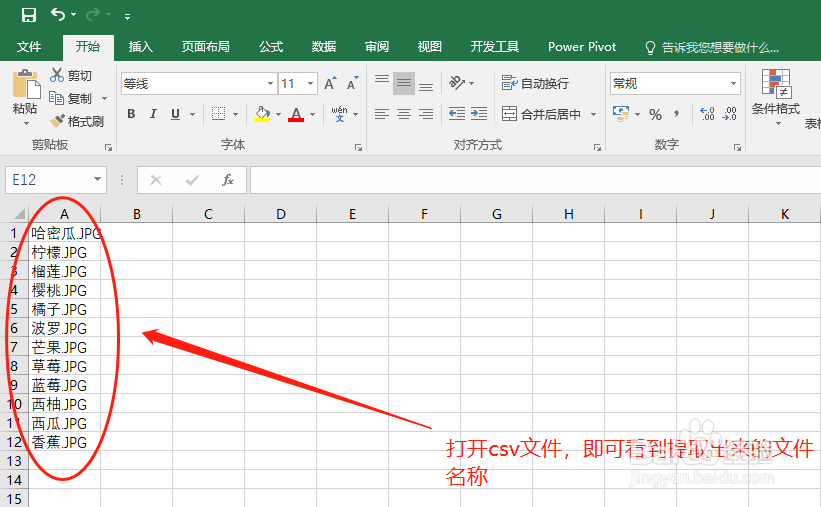Image resolution: width=821 pixels, height=507 pixels.
Task: Click the increase indent icon
Action: [479, 114]
